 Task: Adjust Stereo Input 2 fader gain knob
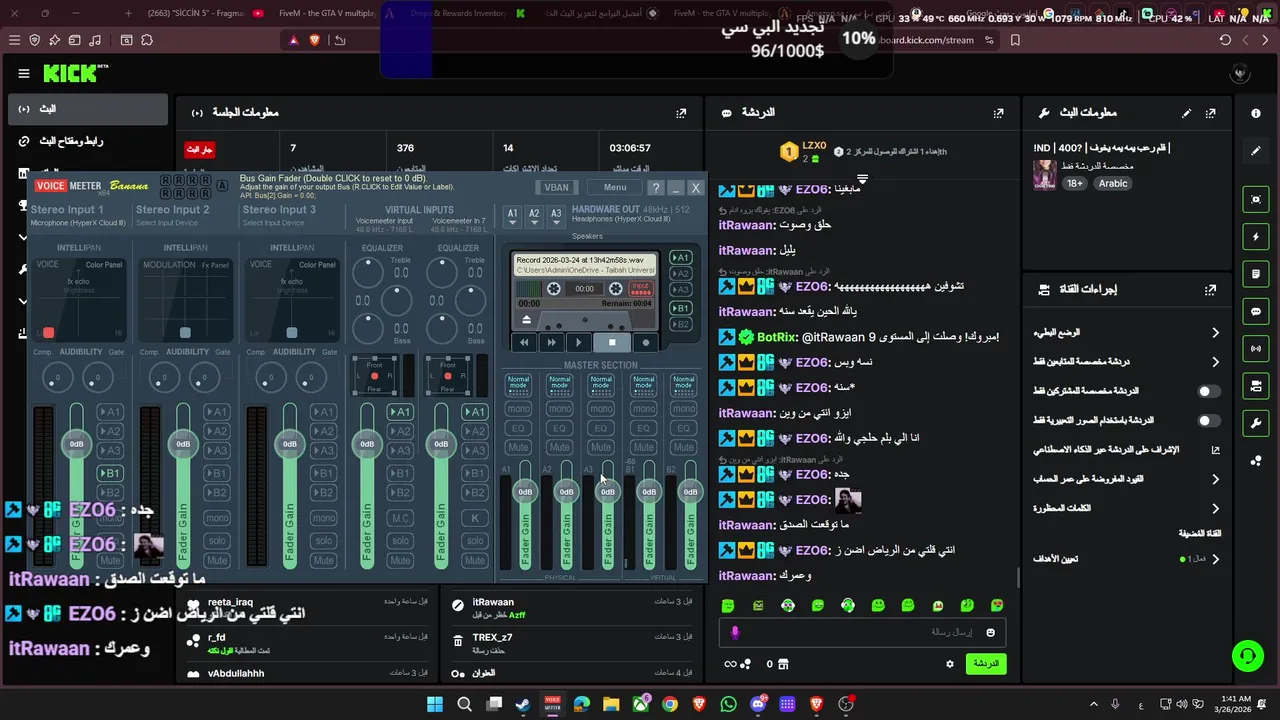[x=183, y=444]
